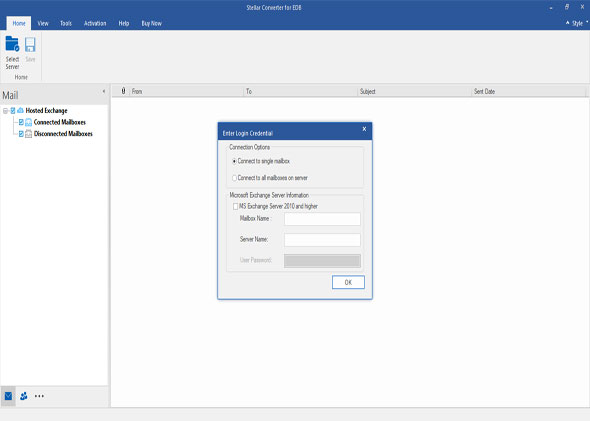Open the View ribbon tab

(43, 23)
